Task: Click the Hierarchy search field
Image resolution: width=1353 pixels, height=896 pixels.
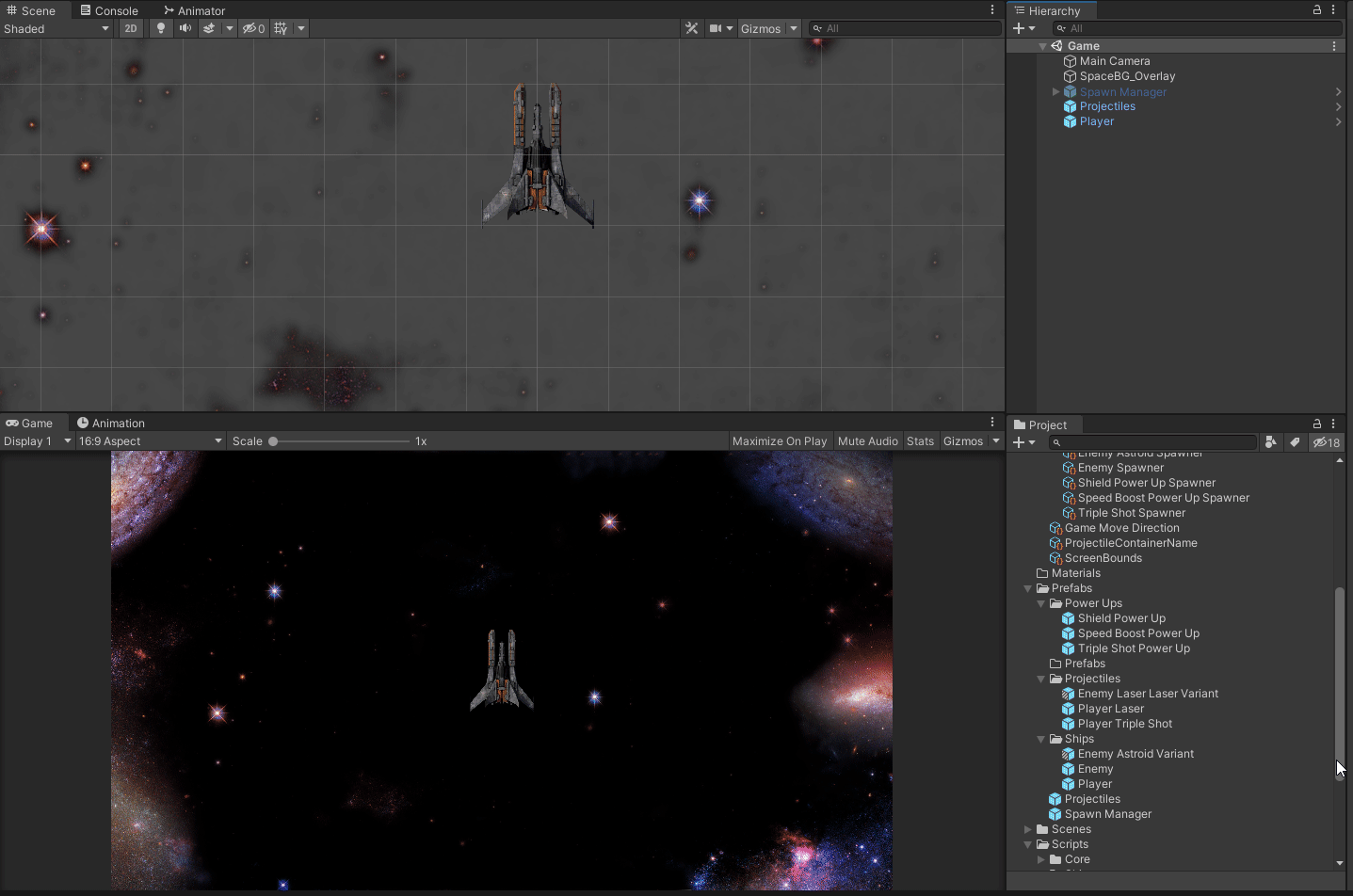Action: tap(1199, 28)
